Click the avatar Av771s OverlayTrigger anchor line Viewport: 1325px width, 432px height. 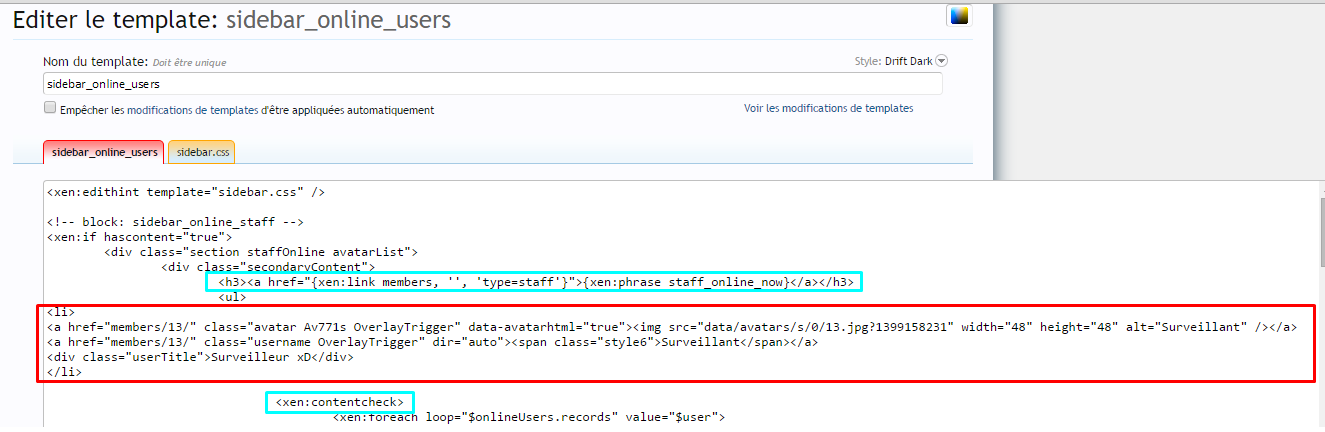(672, 327)
